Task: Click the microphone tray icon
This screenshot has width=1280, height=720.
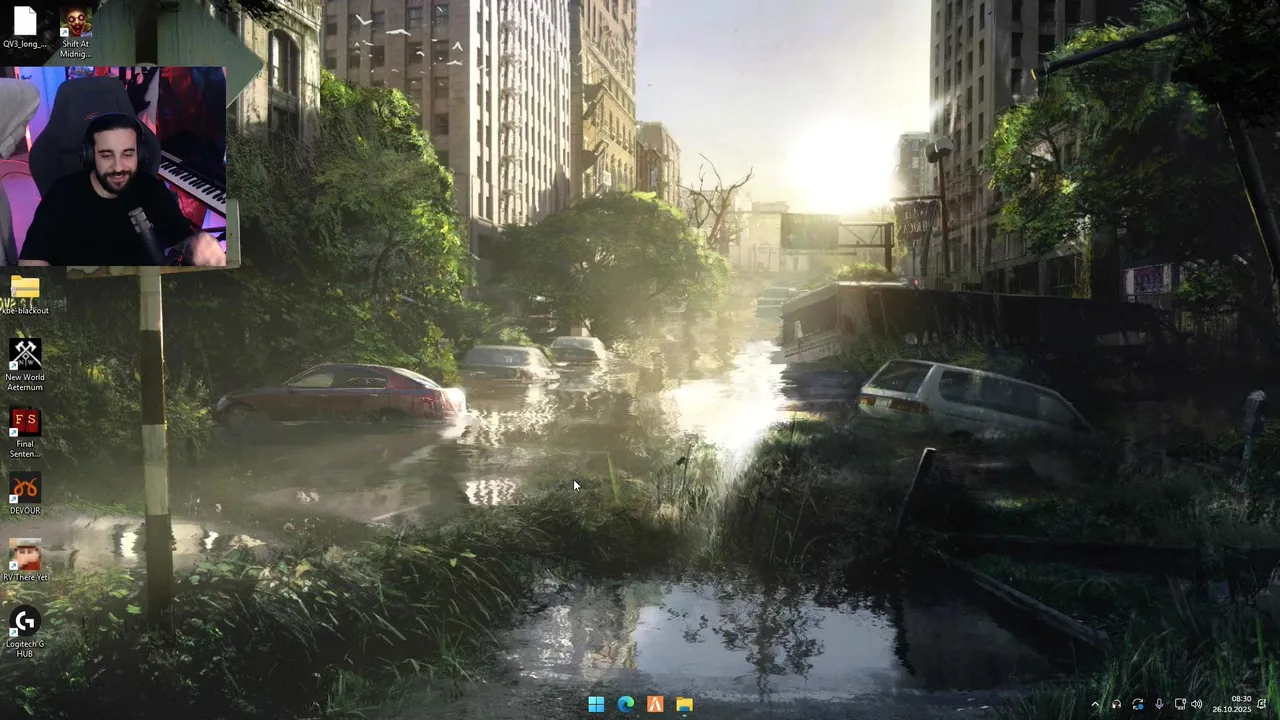Action: (1159, 705)
